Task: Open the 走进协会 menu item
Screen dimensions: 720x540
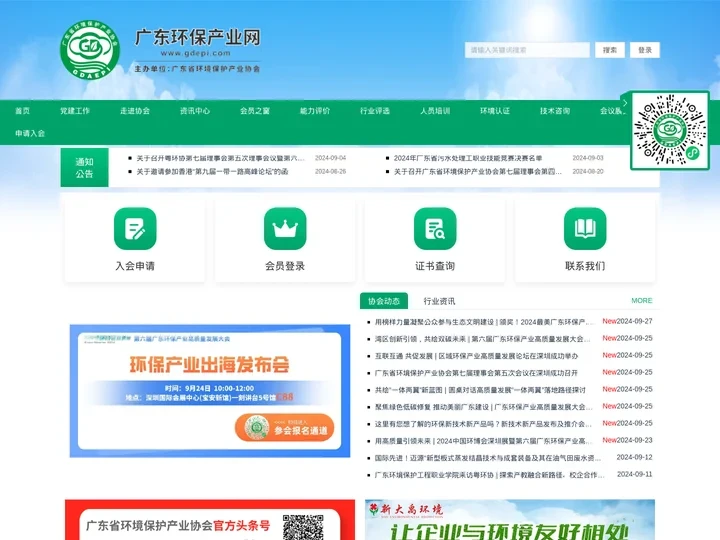Action: click(x=135, y=111)
